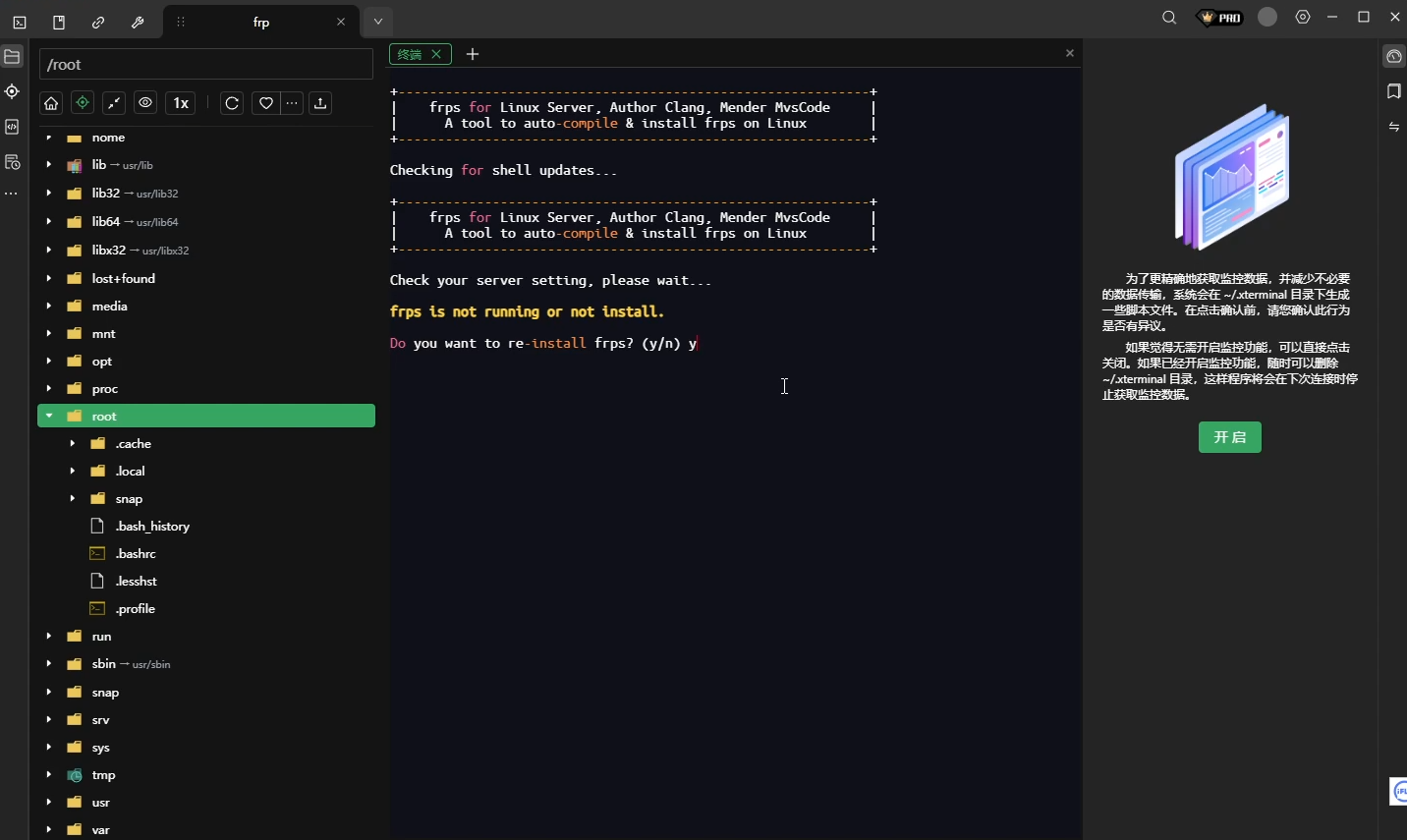Open the bookmark icon in right sidebar
The width and height of the screenshot is (1407, 840).
(x=1393, y=91)
